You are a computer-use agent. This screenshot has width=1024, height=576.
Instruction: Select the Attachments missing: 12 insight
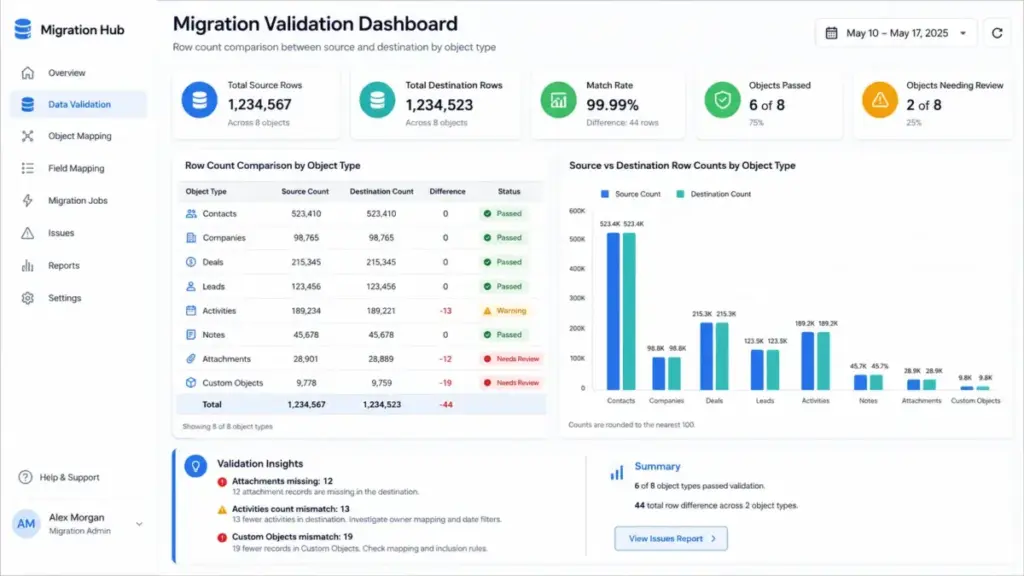[x=282, y=481]
